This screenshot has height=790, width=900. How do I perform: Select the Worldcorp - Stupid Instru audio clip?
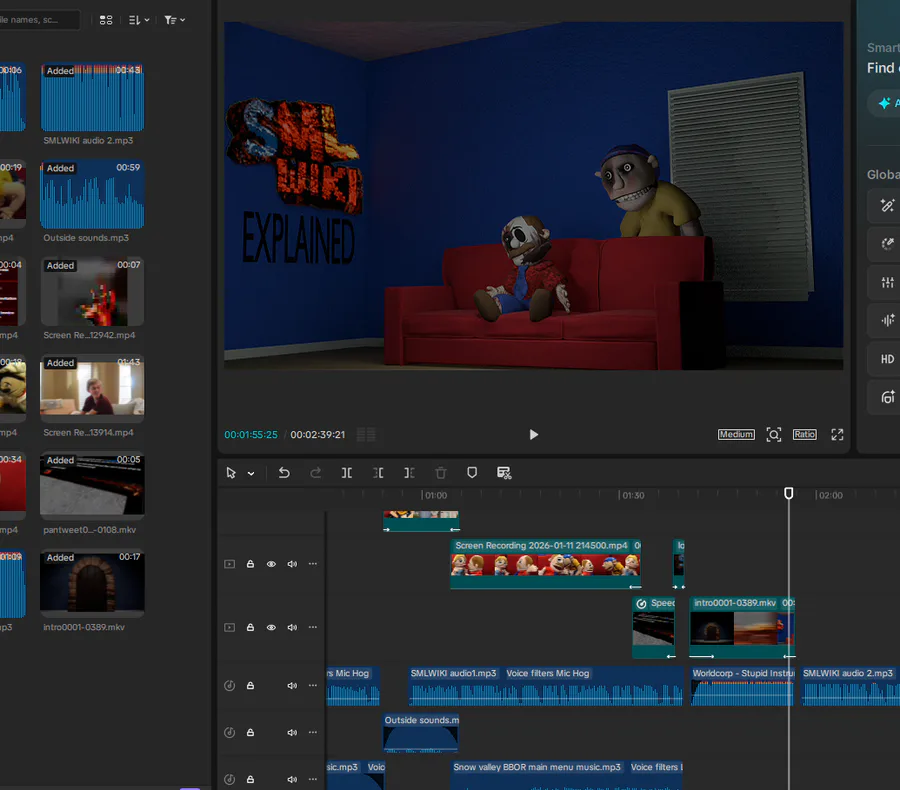click(742, 686)
